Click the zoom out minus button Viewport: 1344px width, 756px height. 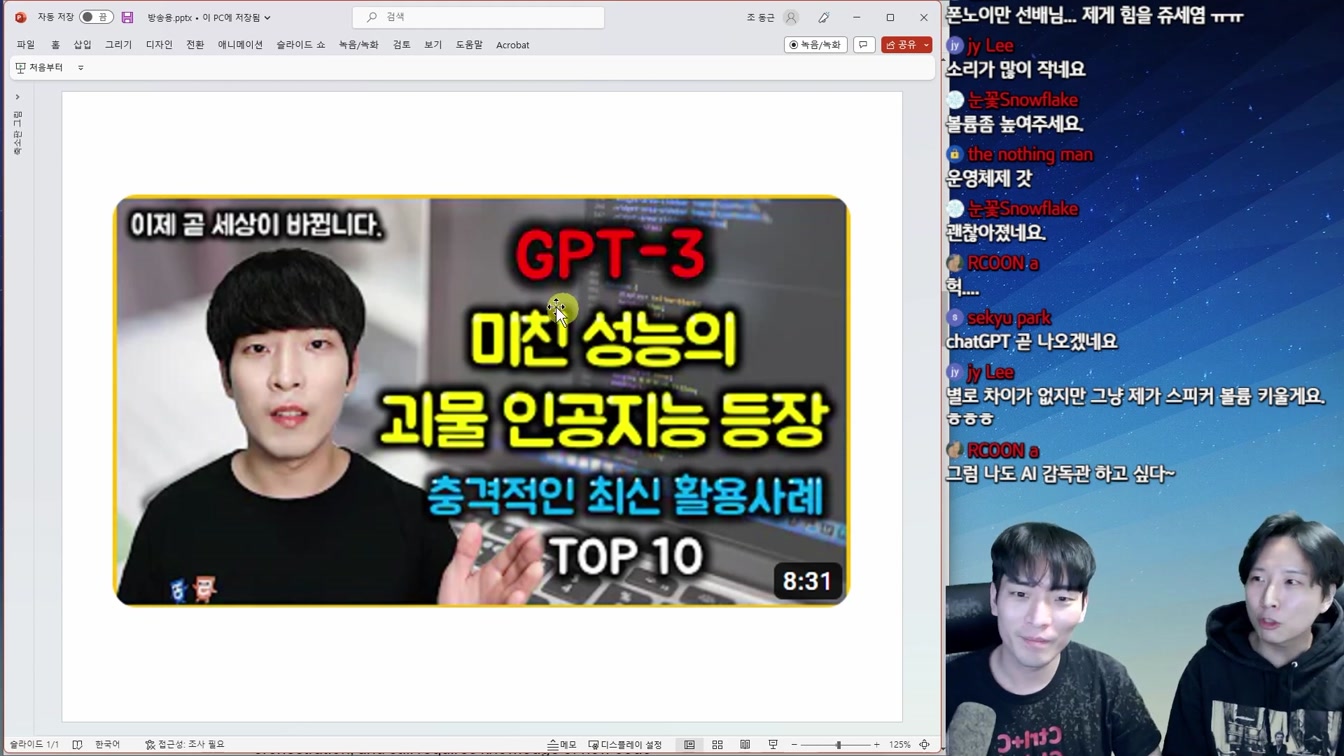pos(794,745)
